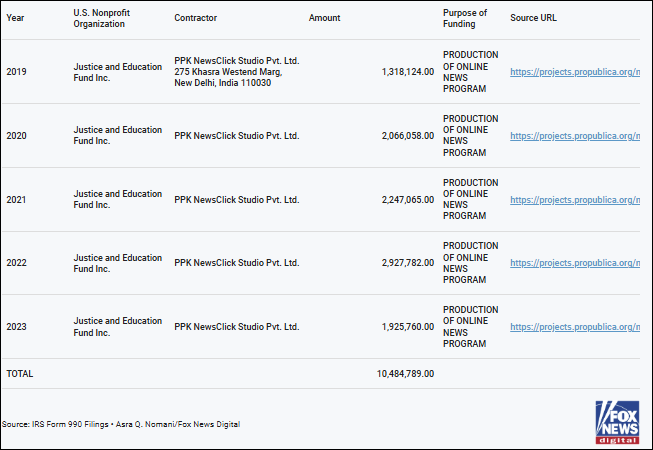653x450 pixels.
Task: Click the 2020 amount 2,066,058.00
Action: pos(408,136)
